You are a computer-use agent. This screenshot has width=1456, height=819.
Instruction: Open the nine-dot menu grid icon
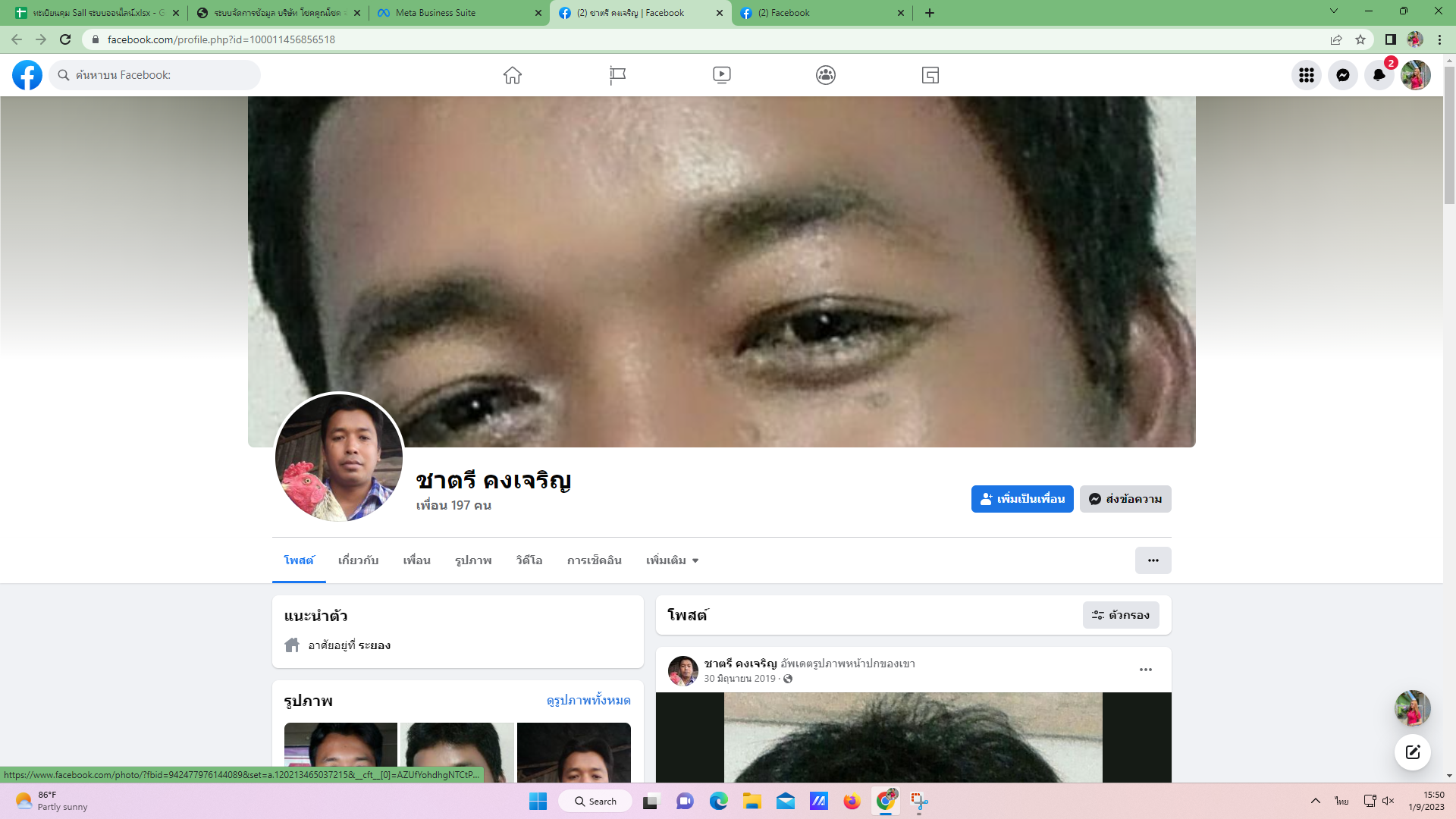coord(1306,75)
